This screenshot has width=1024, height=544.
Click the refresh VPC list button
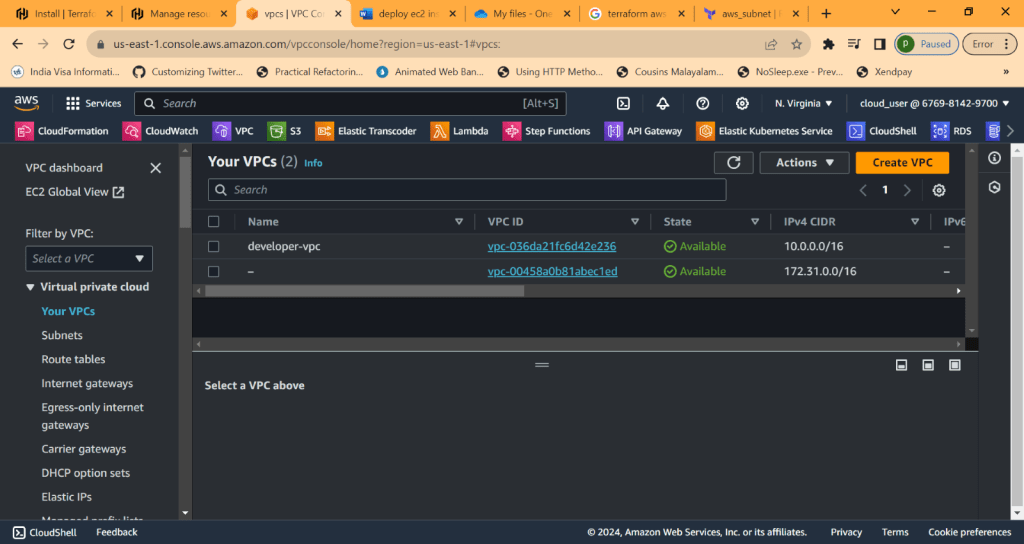pyautogui.click(x=733, y=163)
